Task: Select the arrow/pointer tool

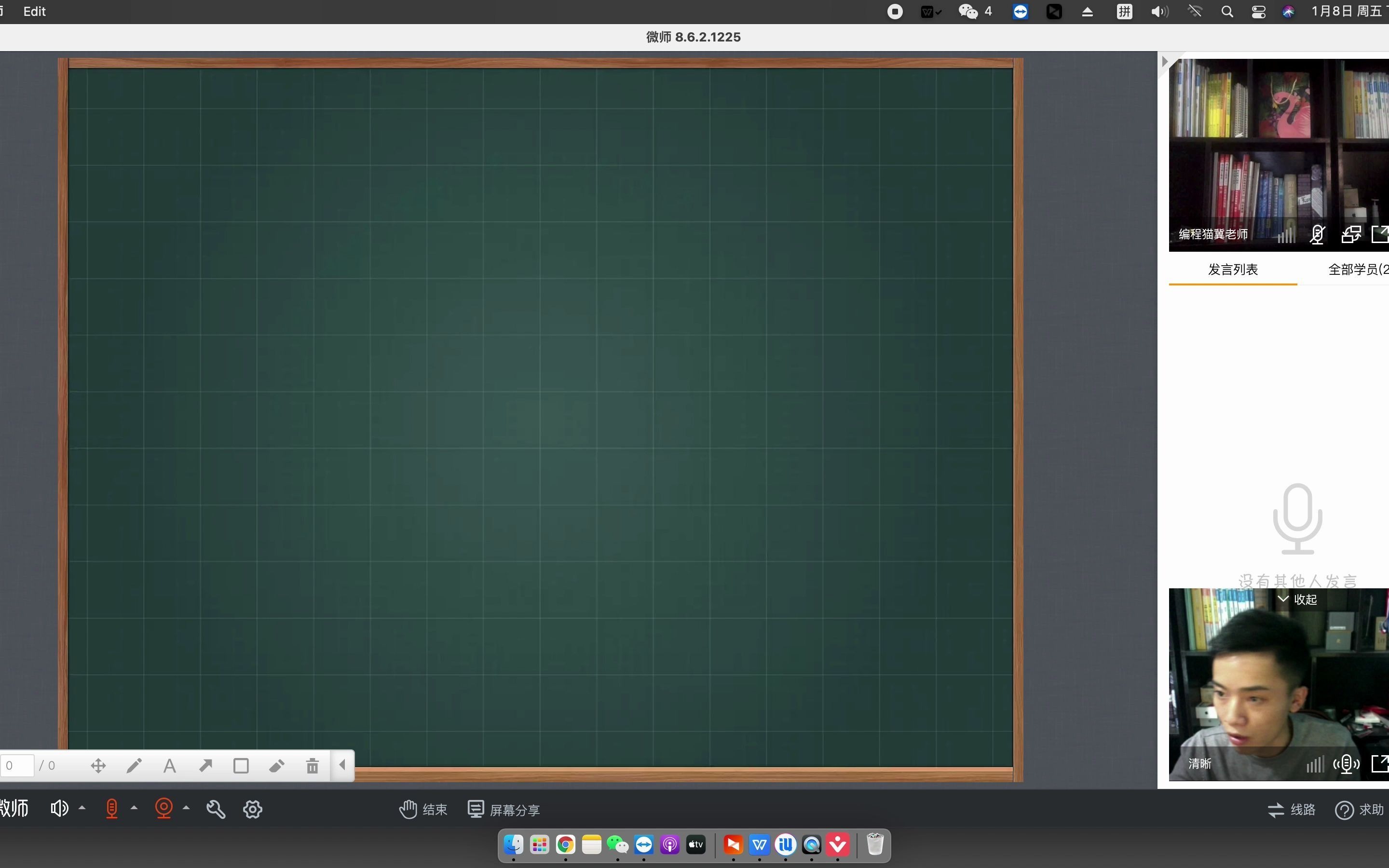Action: pyautogui.click(x=205, y=765)
